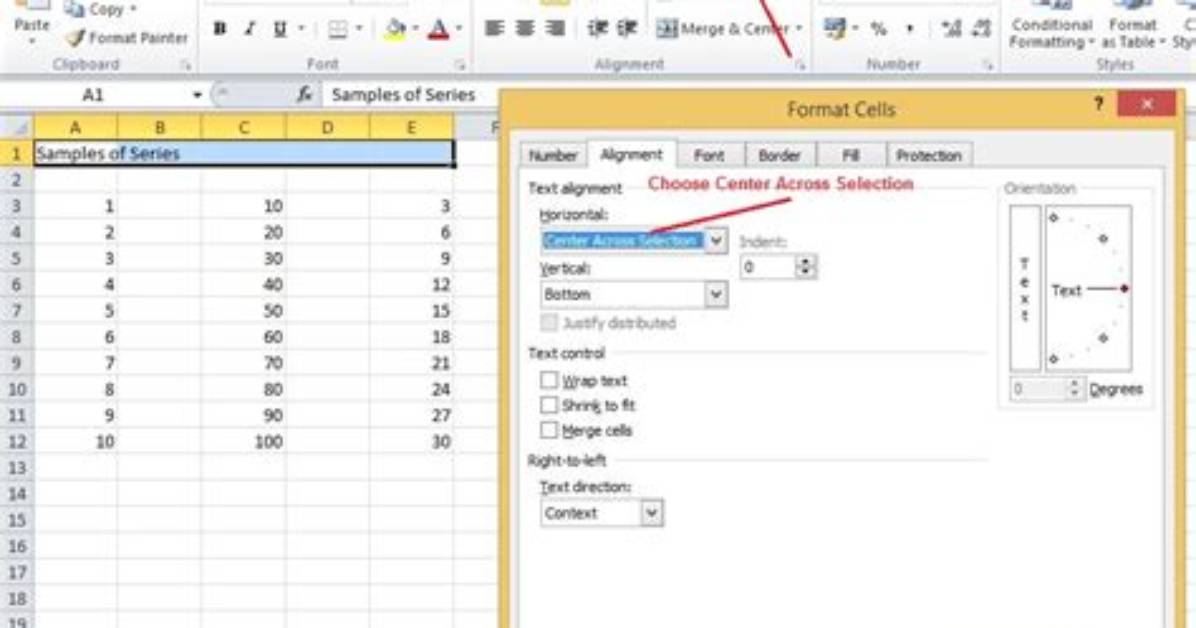Open Clipboard dialog launcher

[x=185, y=66]
